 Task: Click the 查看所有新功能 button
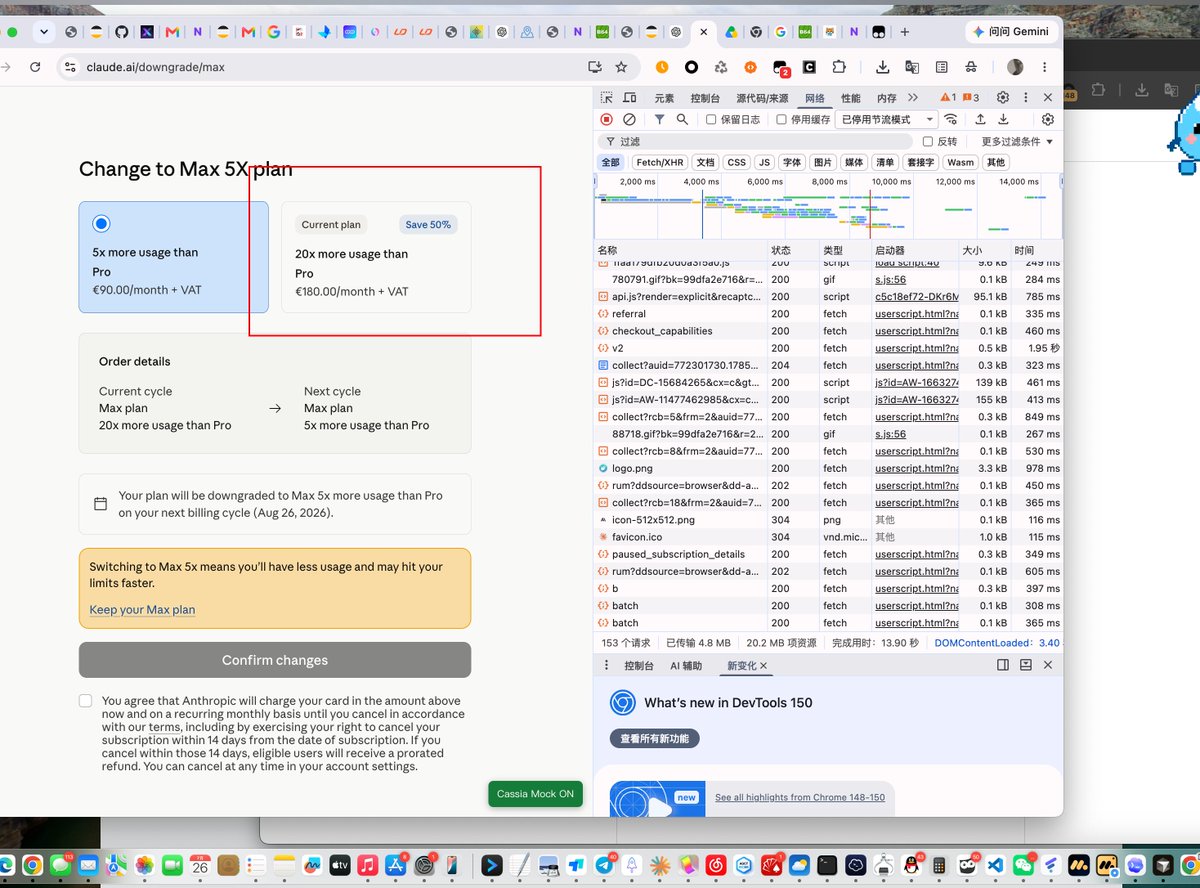tap(655, 738)
